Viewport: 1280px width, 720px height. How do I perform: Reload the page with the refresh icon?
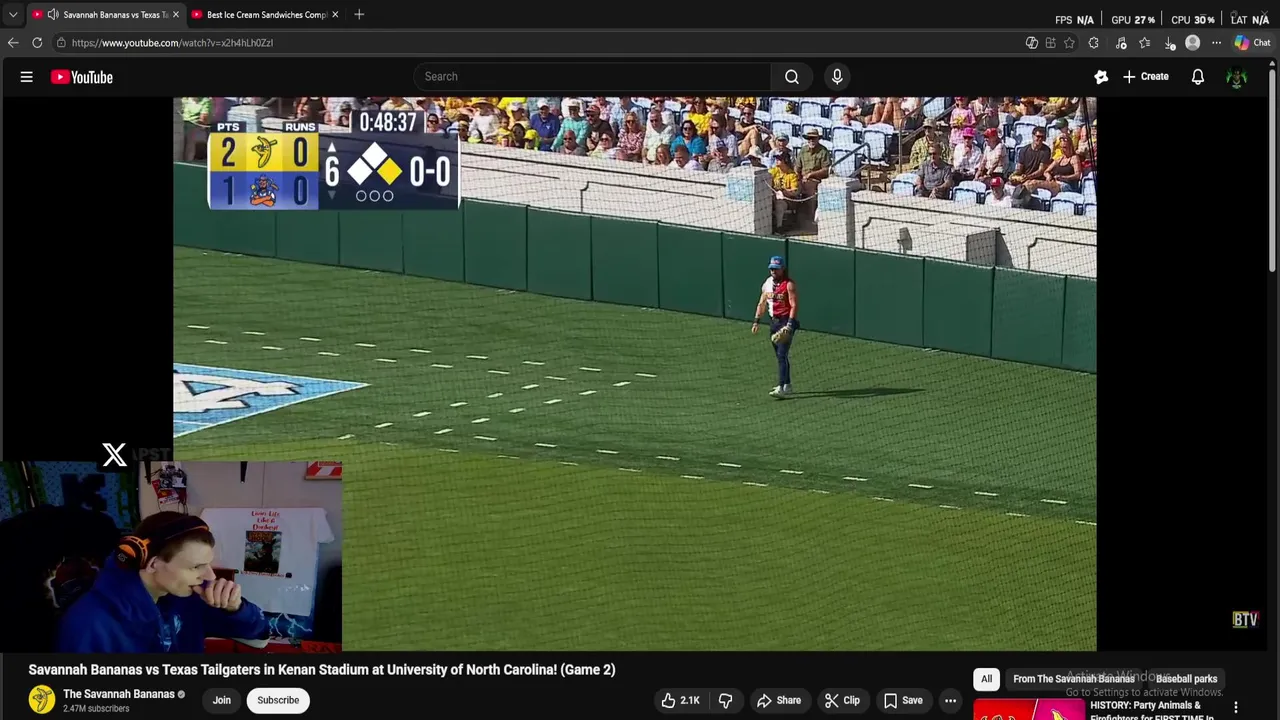pyautogui.click(x=37, y=43)
